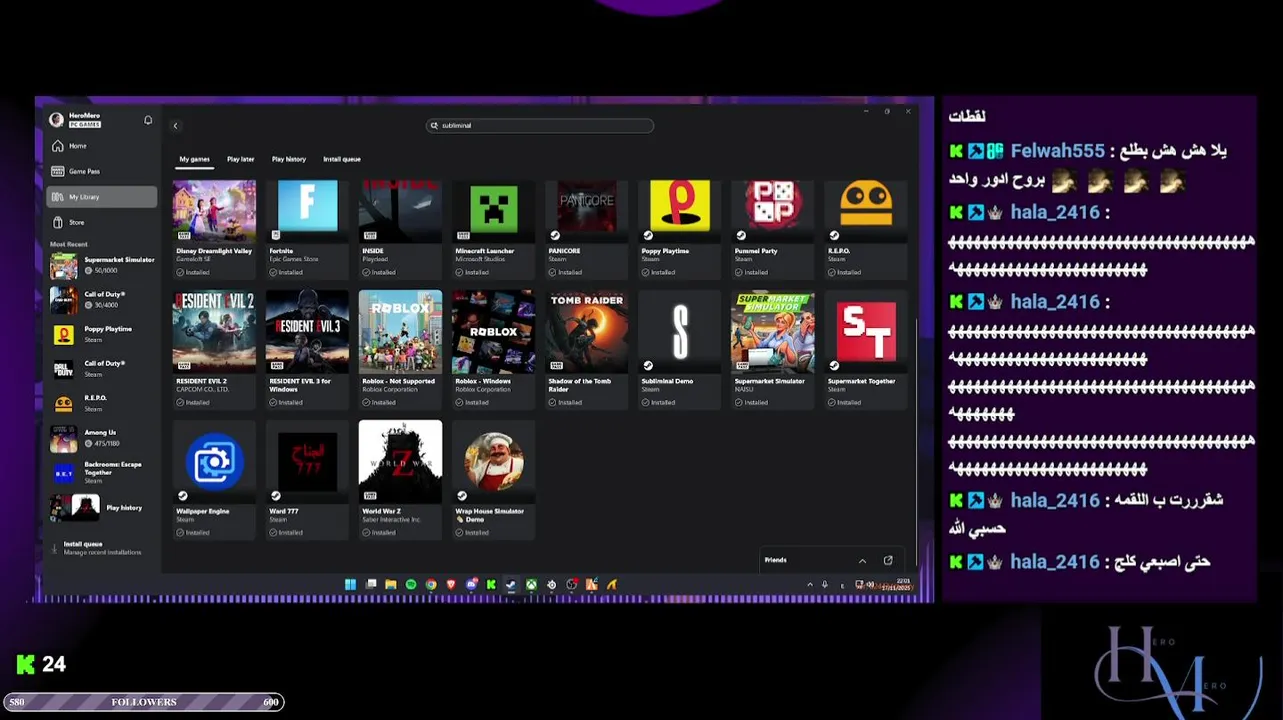Click the Windows Start button
This screenshot has width=1283, height=720.
(350, 585)
